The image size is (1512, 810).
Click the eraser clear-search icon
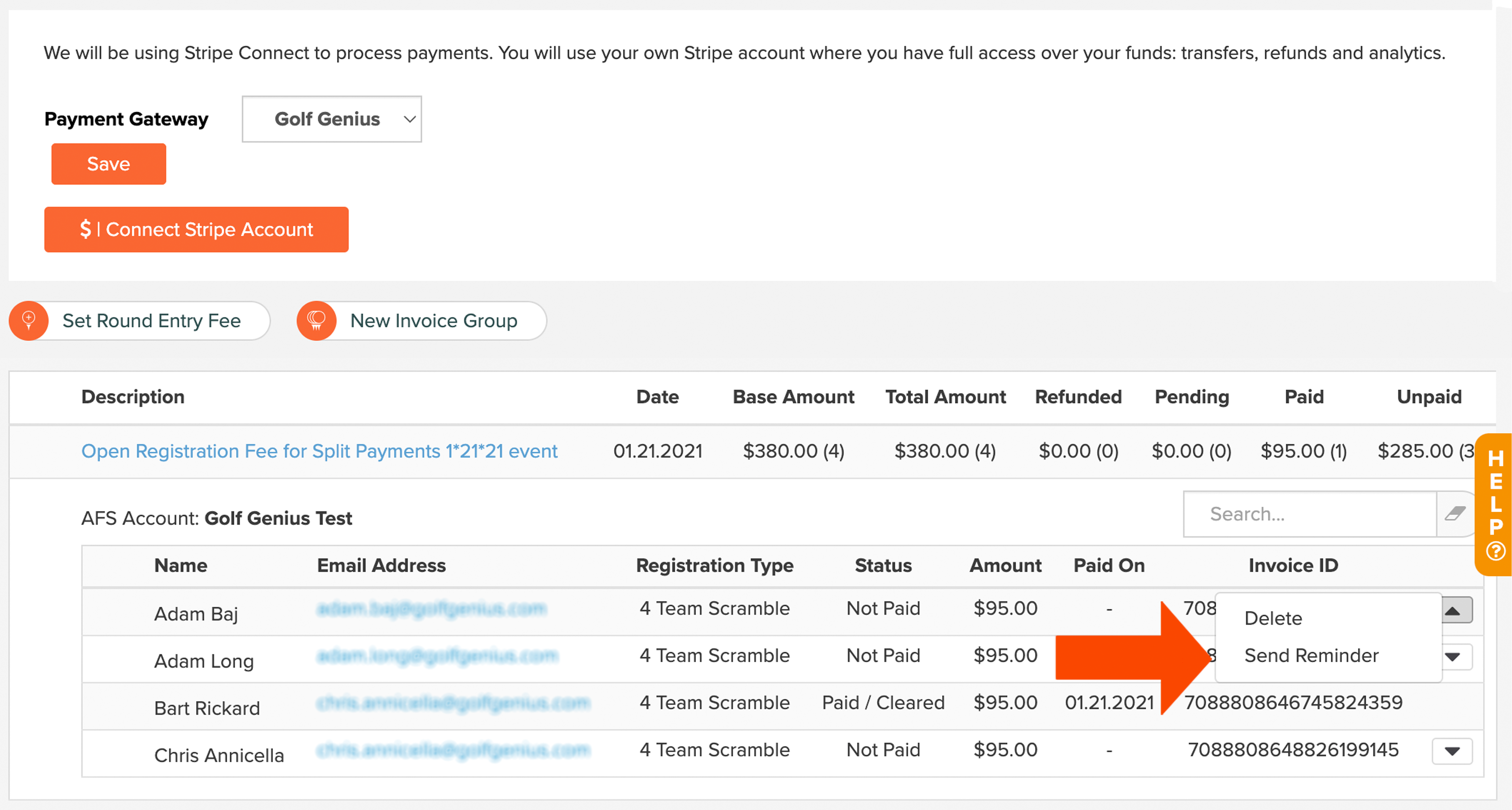pyautogui.click(x=1455, y=514)
